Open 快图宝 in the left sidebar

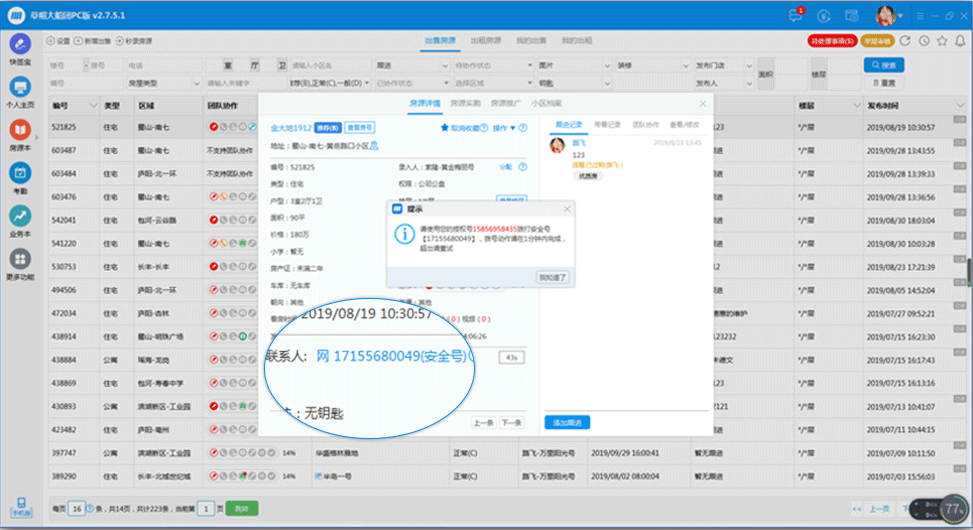(20, 46)
